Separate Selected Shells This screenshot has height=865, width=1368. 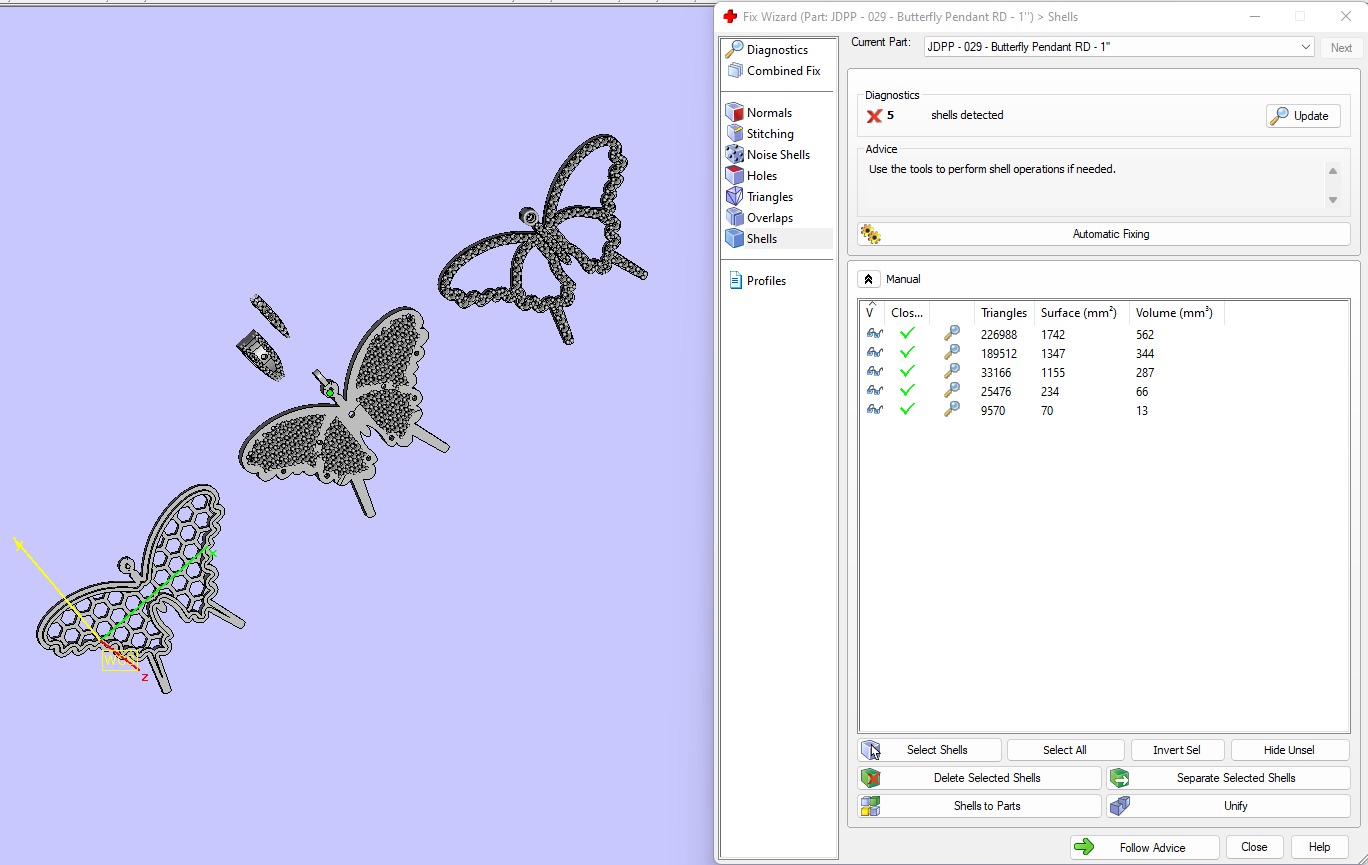(1228, 778)
